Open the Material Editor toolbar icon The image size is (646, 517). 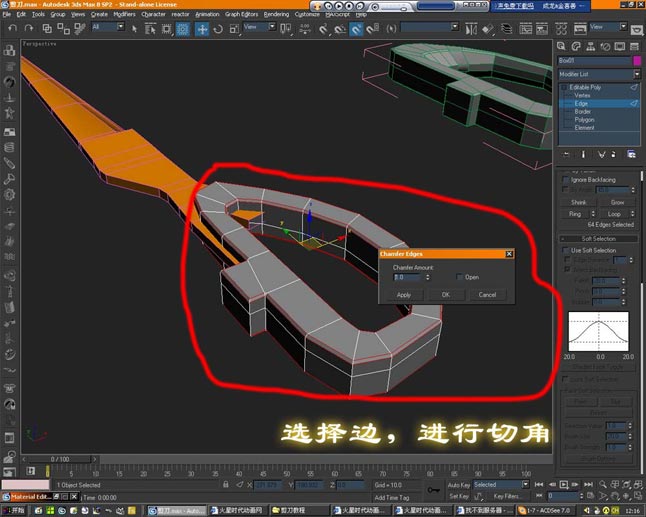tap(561, 29)
